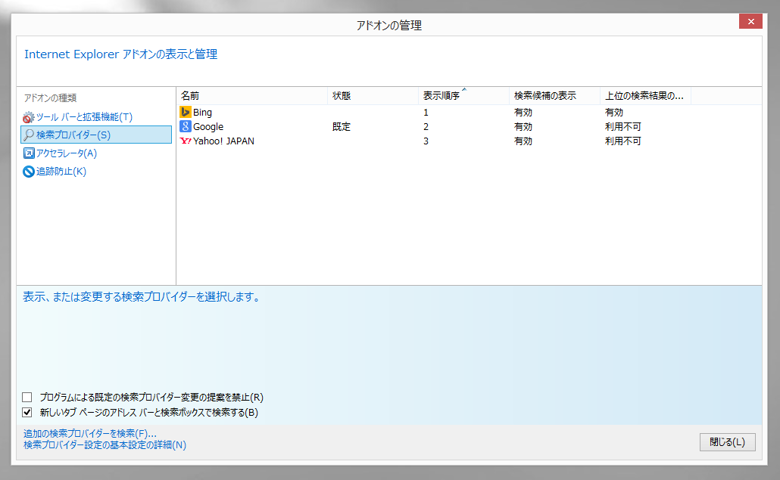The width and height of the screenshot is (780, 480).
Task: Click the アクセラレータ icon
Action: pos(29,153)
